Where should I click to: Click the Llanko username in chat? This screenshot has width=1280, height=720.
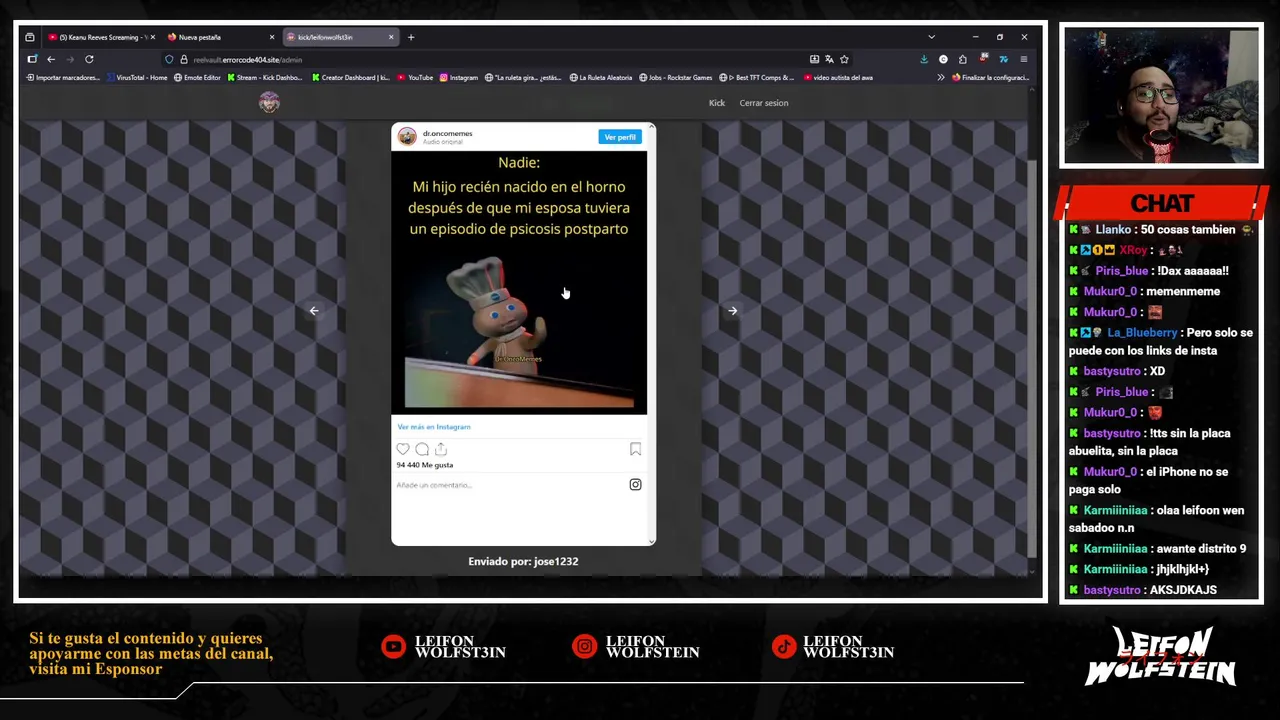coord(1113,229)
